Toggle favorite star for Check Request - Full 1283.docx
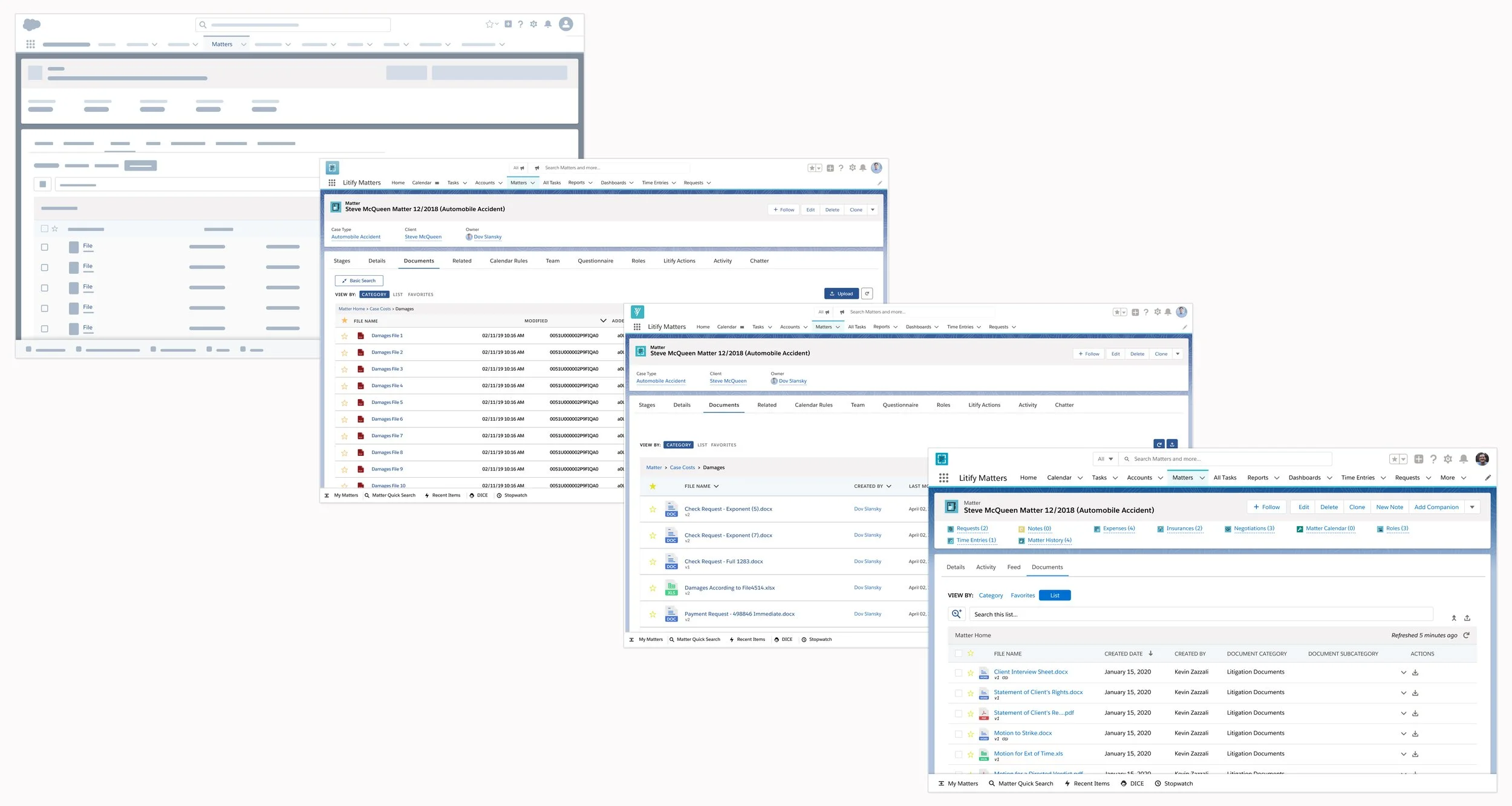The height and width of the screenshot is (806, 1512). pyautogui.click(x=653, y=562)
